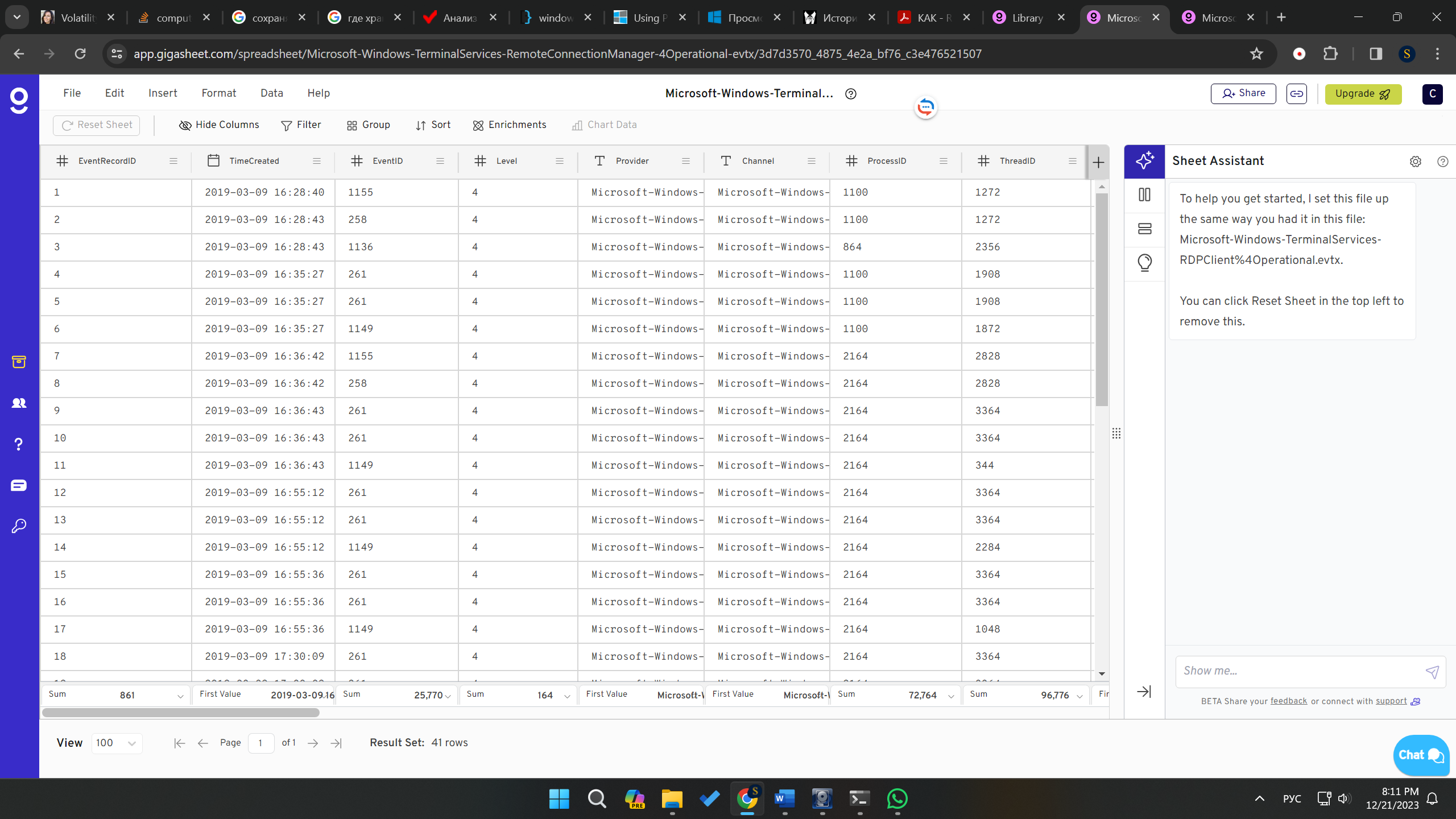Open the Data menu
Screen dimensions: 1456x819
click(272, 93)
